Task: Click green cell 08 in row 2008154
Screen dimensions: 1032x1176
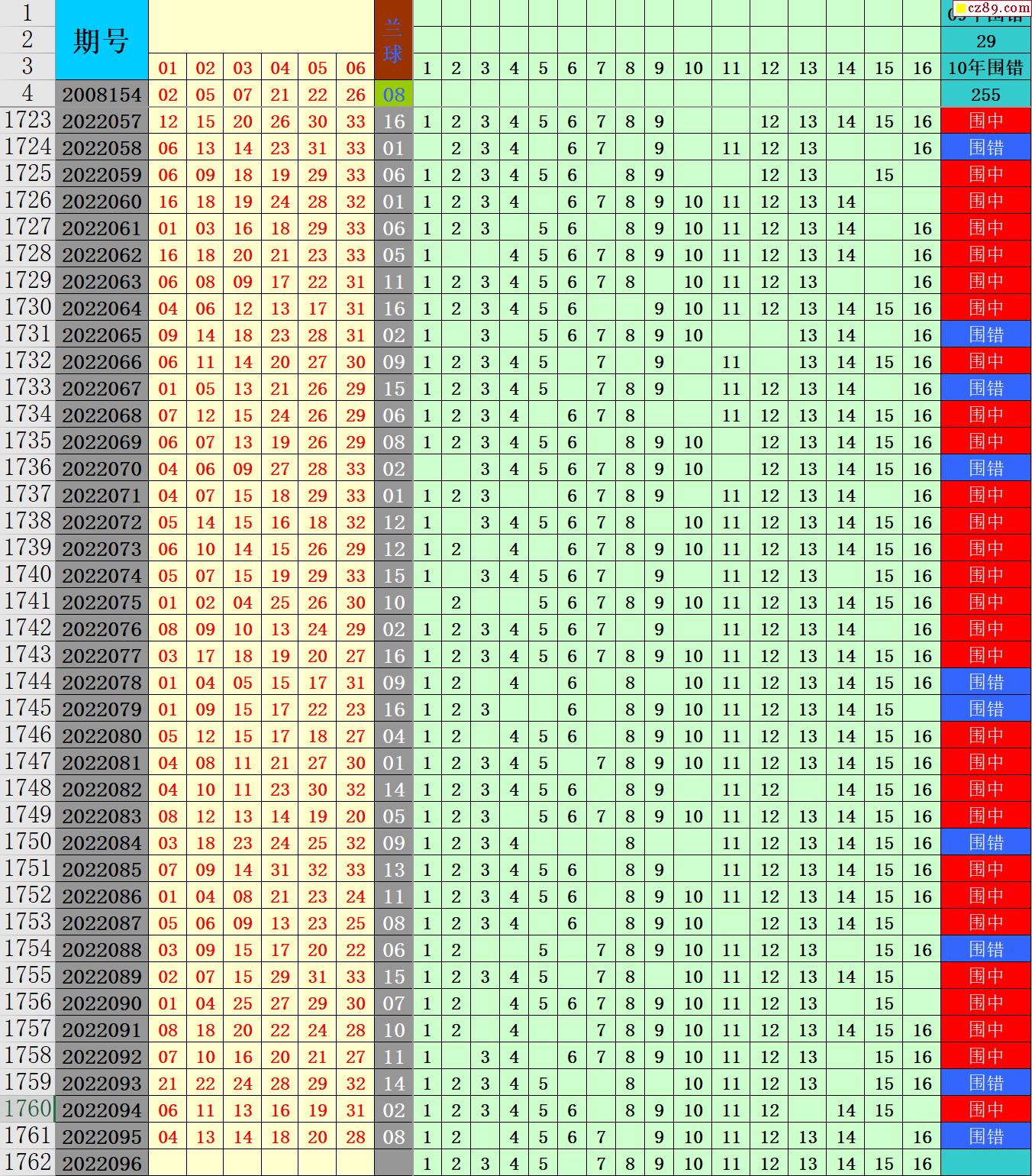Action: (x=393, y=95)
